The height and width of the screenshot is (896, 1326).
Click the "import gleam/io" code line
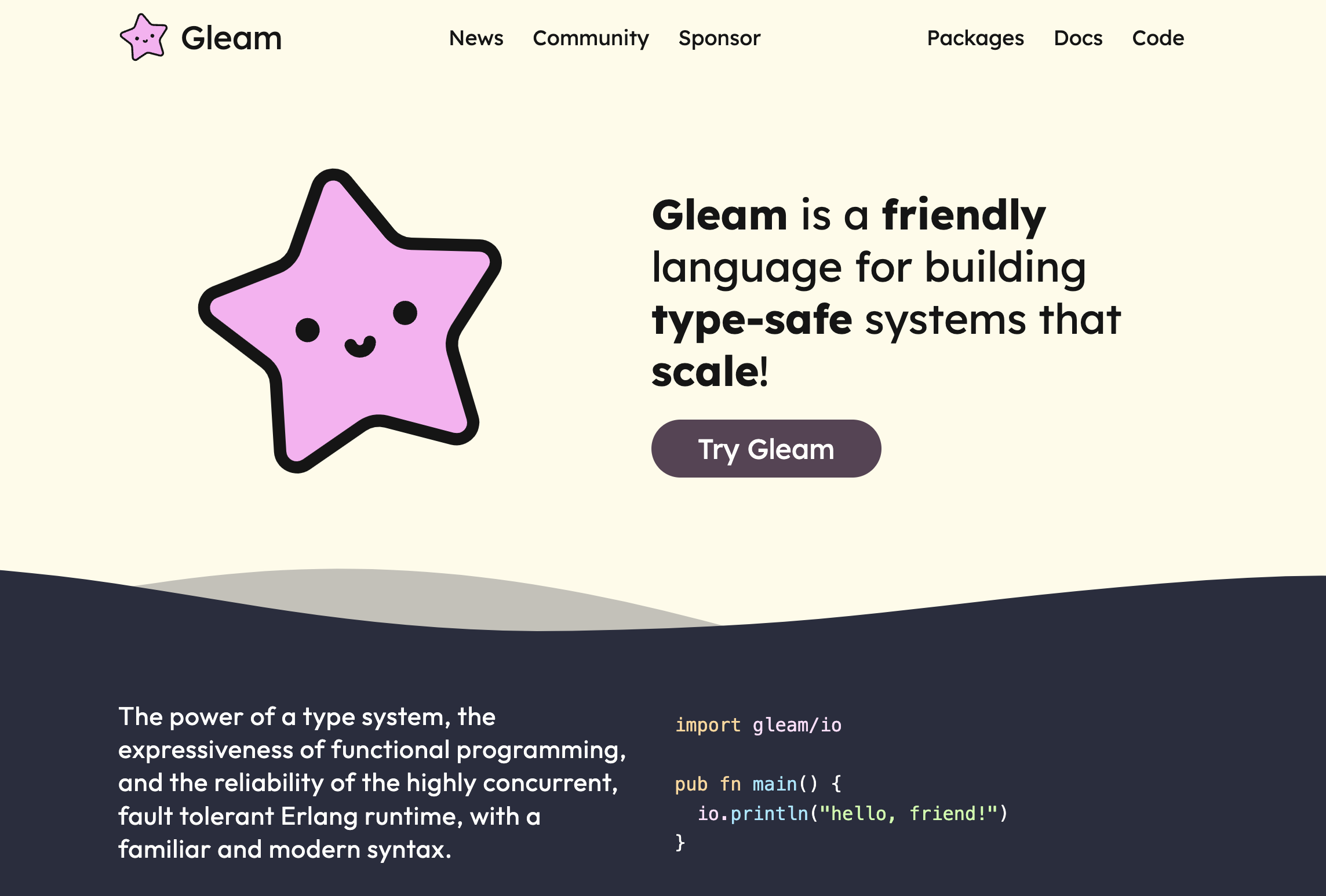758,725
